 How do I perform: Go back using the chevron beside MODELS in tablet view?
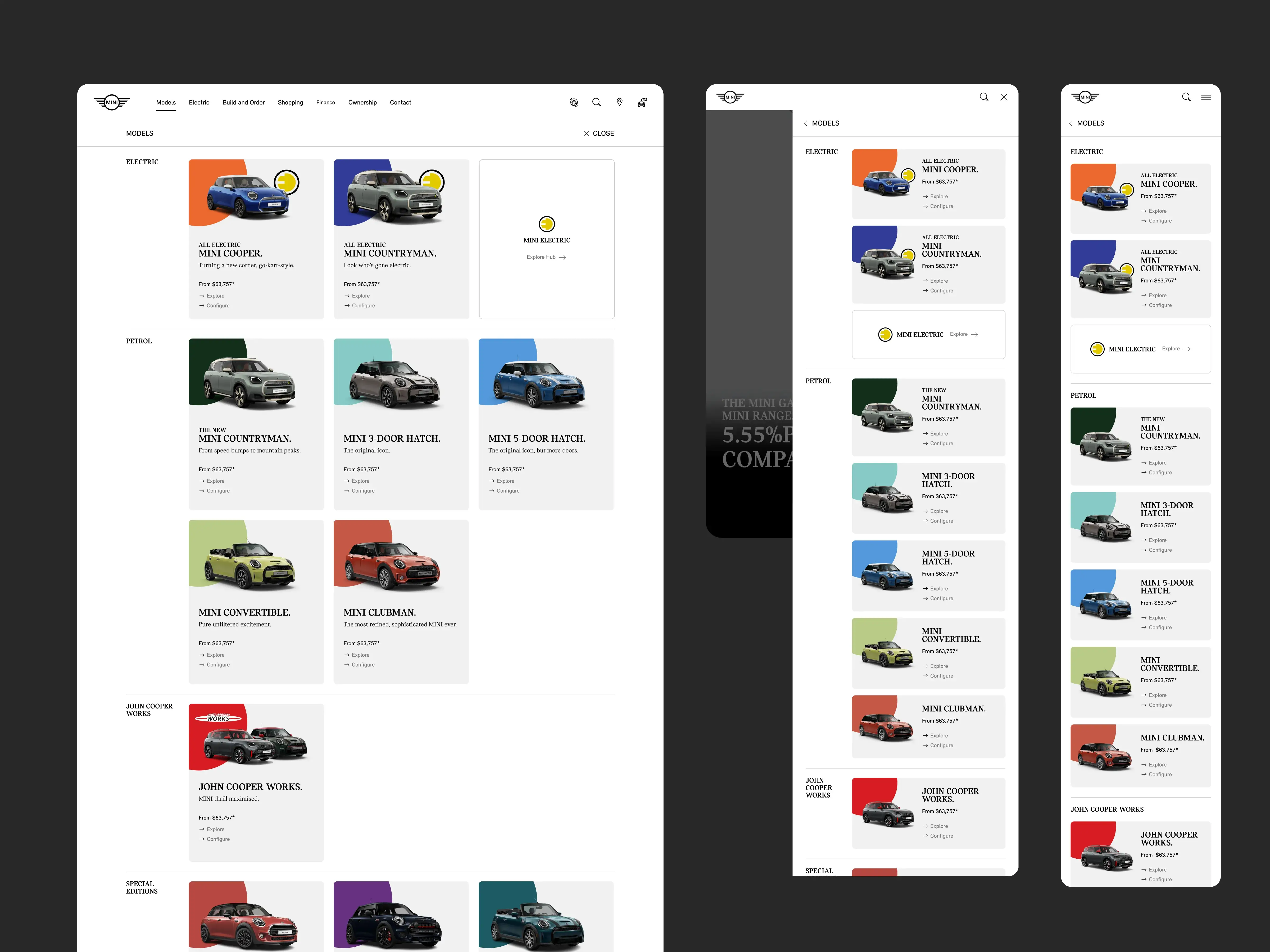coord(805,123)
